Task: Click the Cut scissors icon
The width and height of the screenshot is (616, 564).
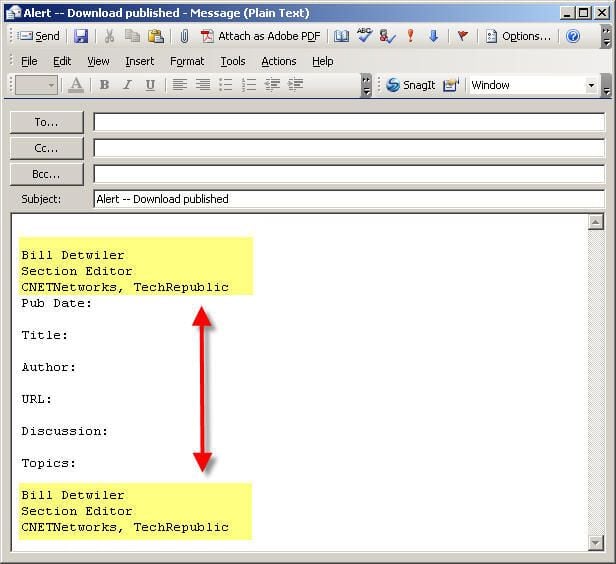Action: coord(109,36)
